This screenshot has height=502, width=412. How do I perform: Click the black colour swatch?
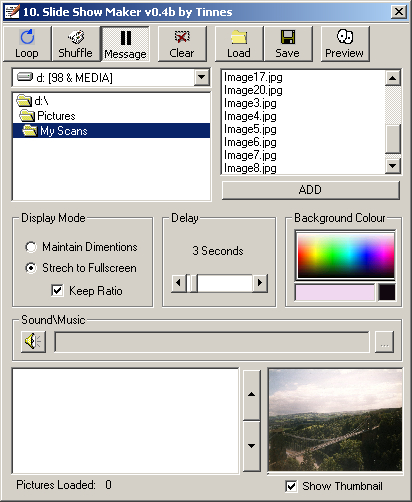[x=387, y=292]
